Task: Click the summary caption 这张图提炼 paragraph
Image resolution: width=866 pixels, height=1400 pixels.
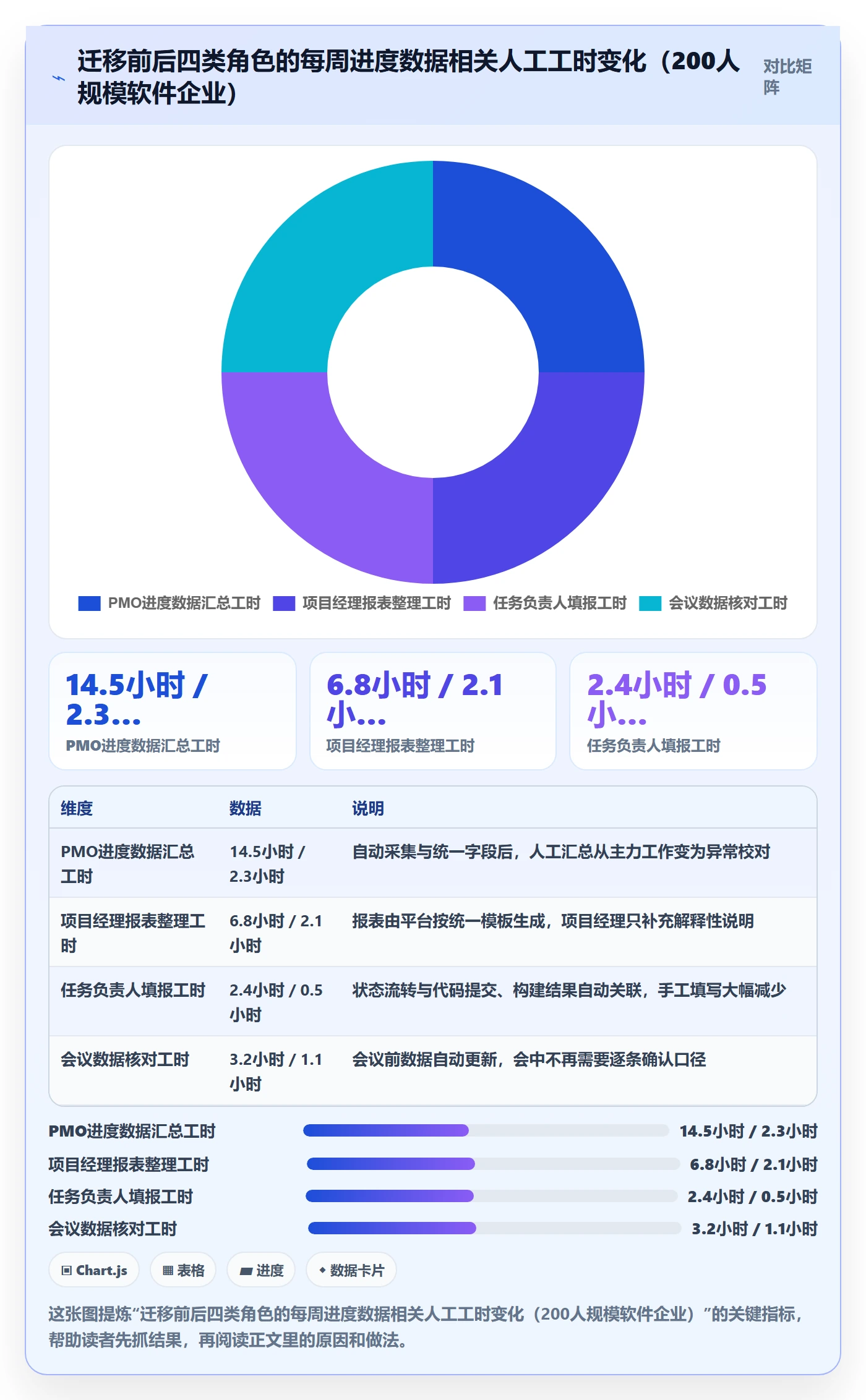Action: coord(427,1327)
